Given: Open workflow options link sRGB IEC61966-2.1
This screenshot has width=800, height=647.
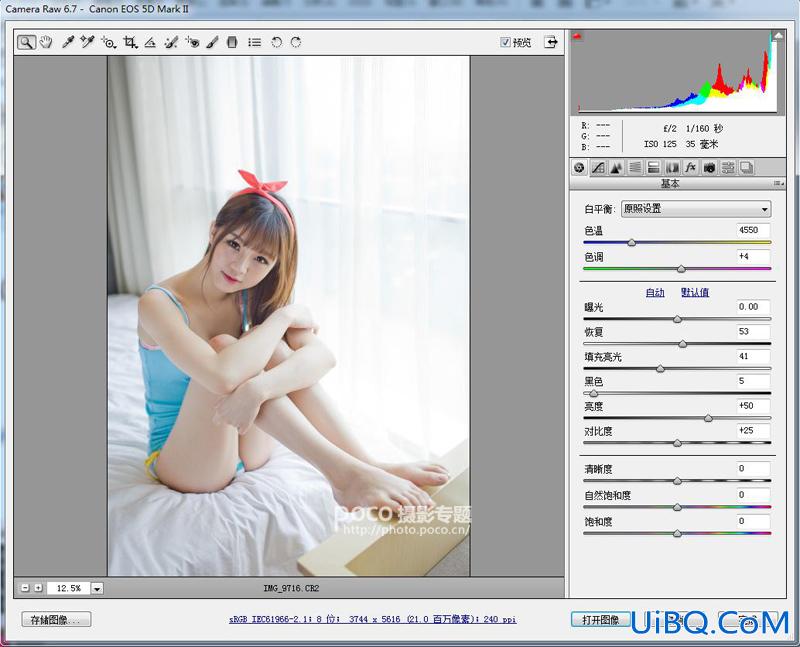Looking at the screenshot, I should point(372,619).
